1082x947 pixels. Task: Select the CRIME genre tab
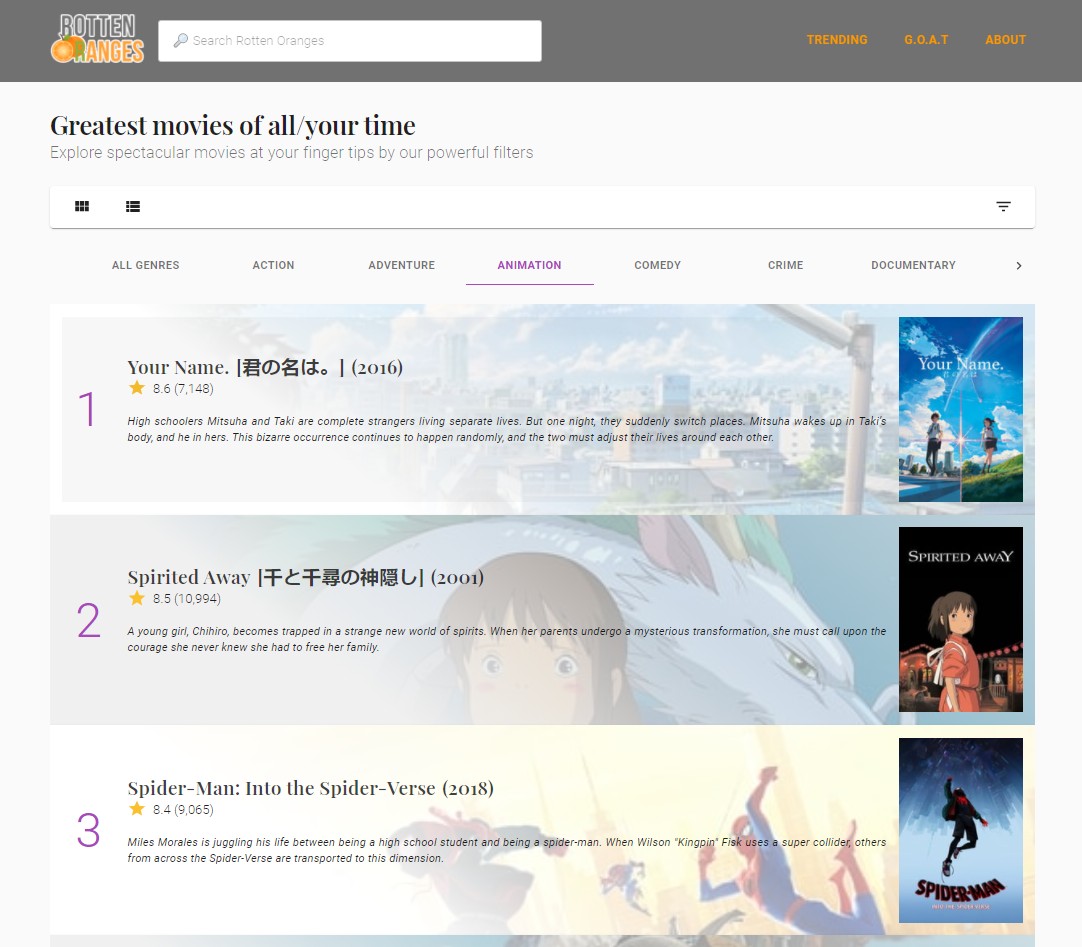tap(785, 265)
